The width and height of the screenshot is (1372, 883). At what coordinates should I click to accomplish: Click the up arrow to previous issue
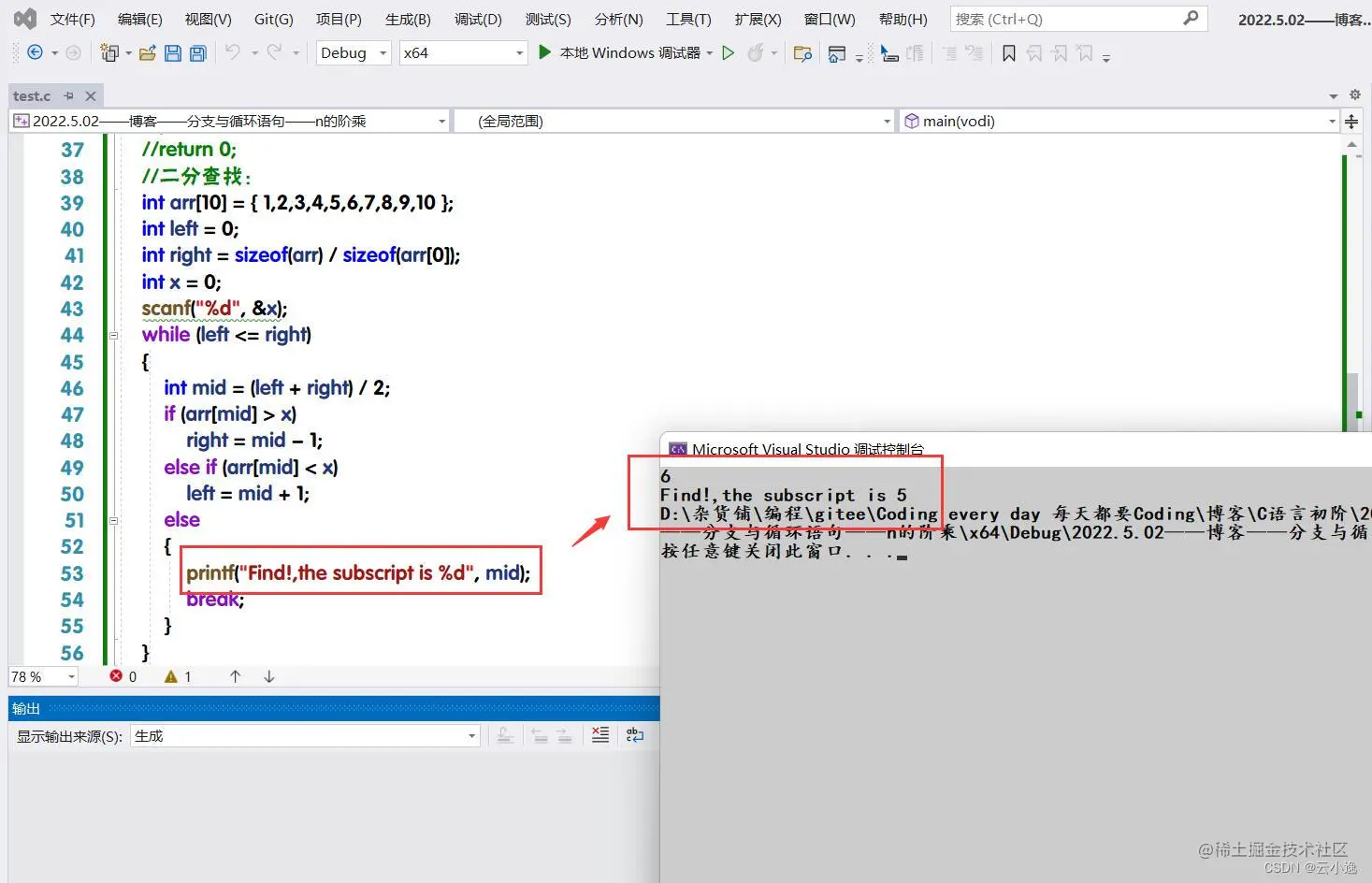pos(236,676)
